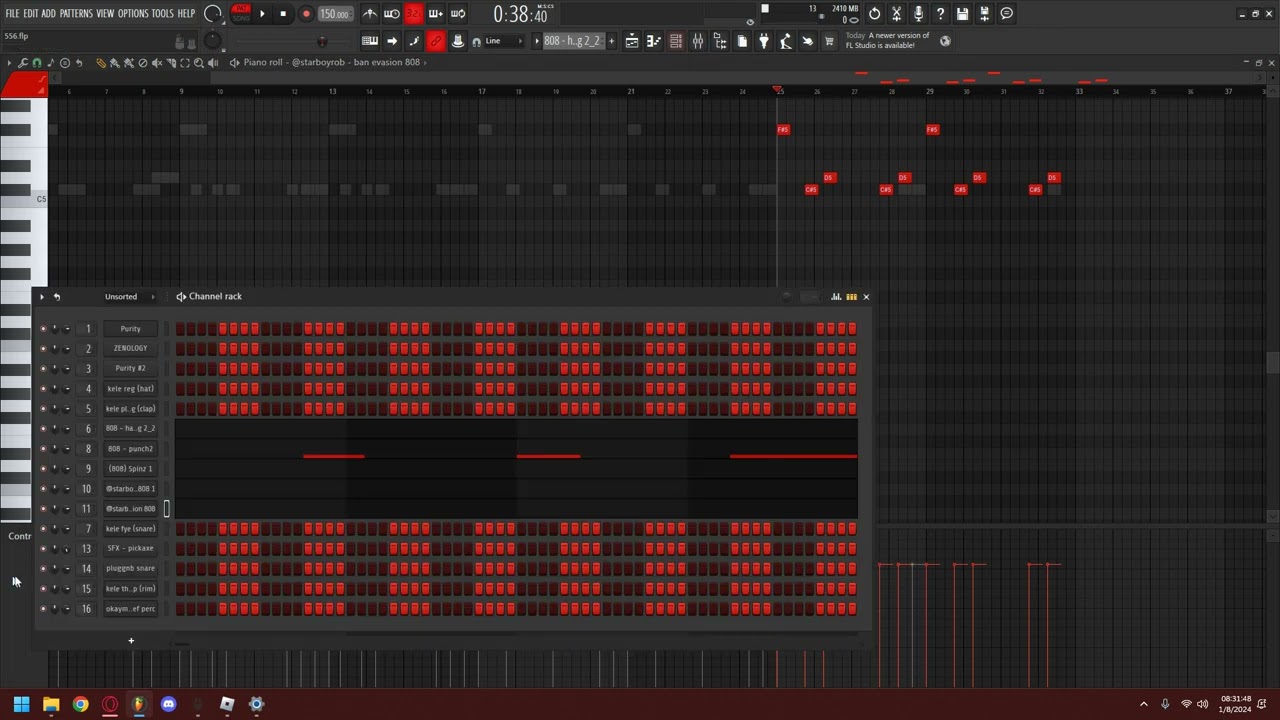Open the TOOLS menu

(163, 14)
